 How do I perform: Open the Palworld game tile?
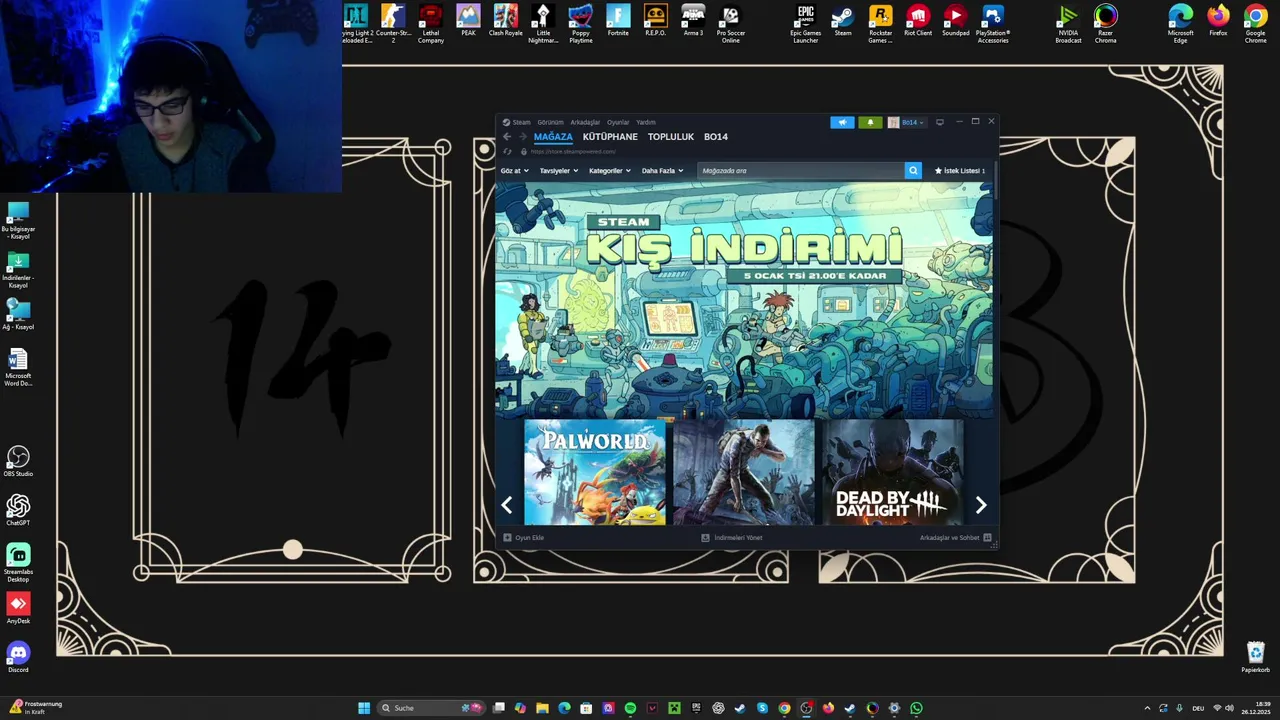[595, 472]
